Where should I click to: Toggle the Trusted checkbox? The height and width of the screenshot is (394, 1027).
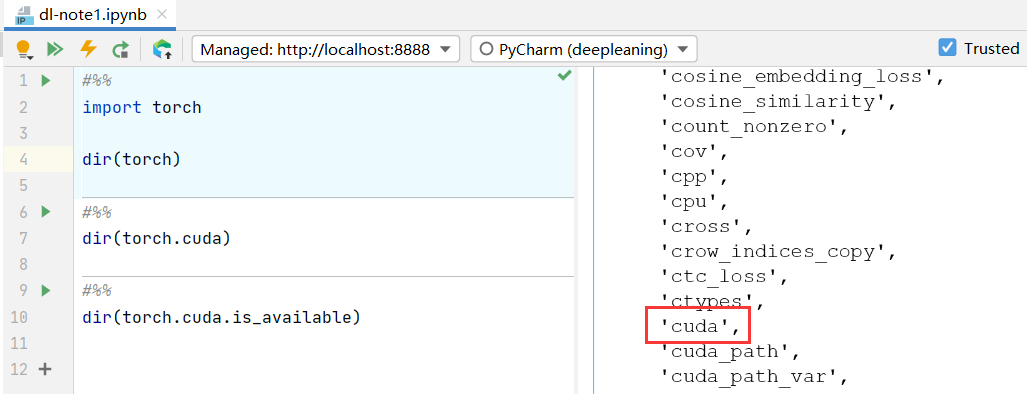click(x=946, y=48)
